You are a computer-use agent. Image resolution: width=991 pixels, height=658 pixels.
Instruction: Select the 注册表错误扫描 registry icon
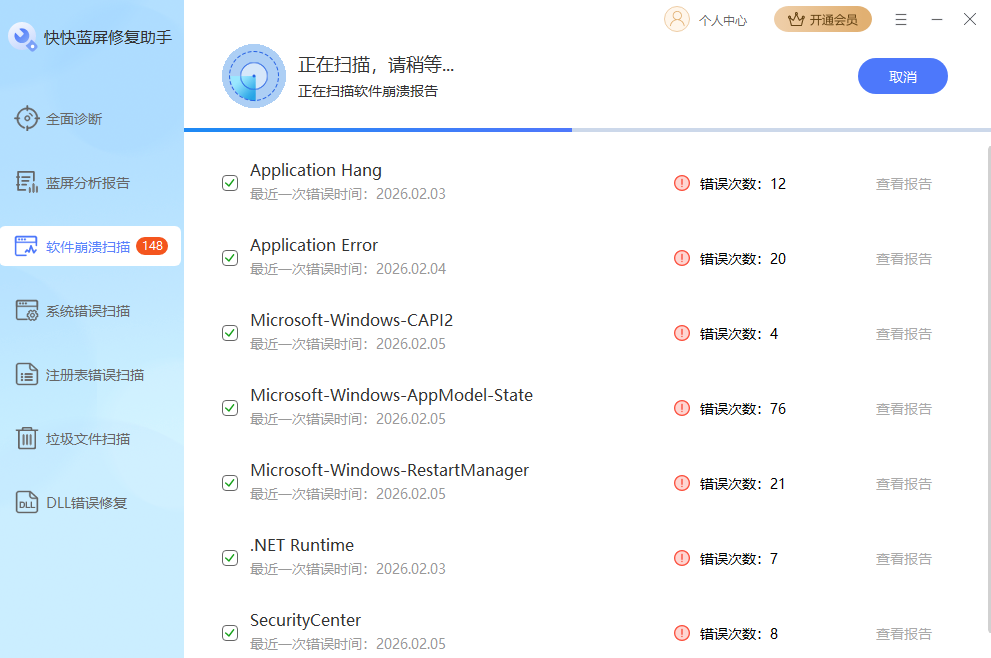(28, 373)
